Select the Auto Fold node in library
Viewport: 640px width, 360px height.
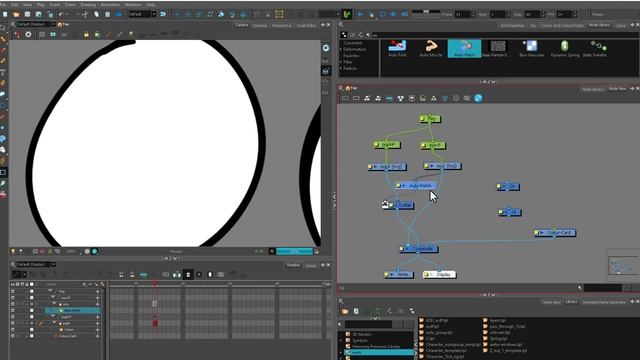tap(397, 49)
